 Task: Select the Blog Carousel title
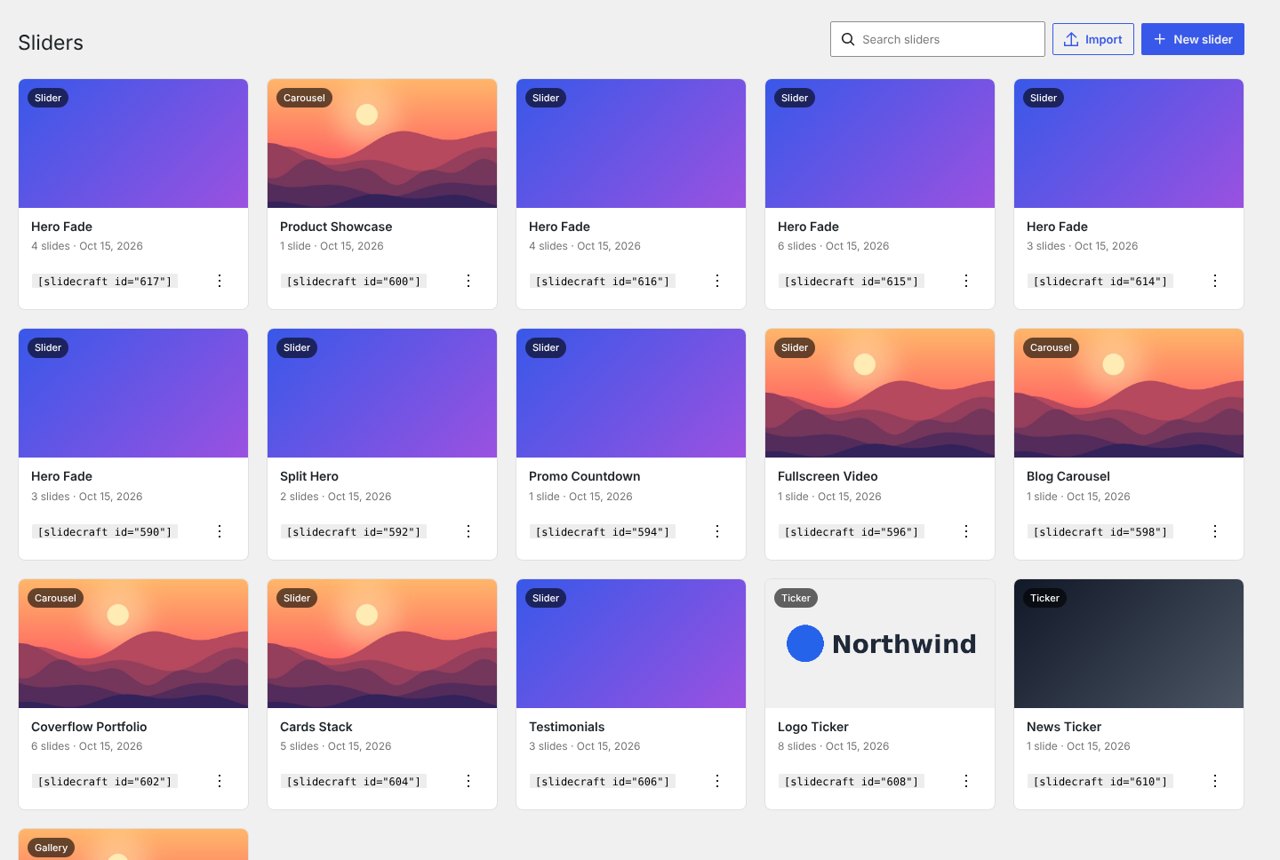1068,476
